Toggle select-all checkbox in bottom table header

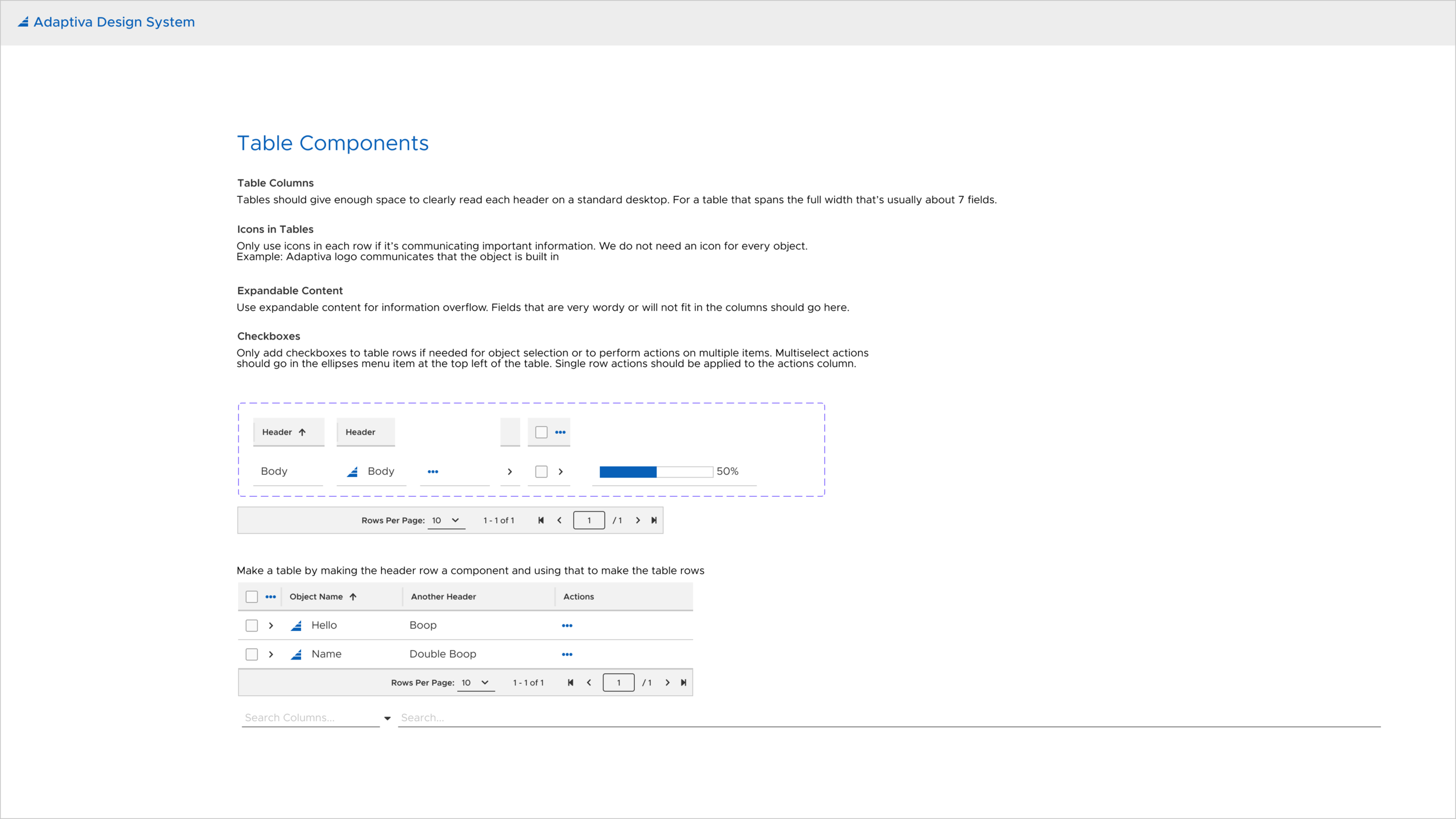click(252, 597)
